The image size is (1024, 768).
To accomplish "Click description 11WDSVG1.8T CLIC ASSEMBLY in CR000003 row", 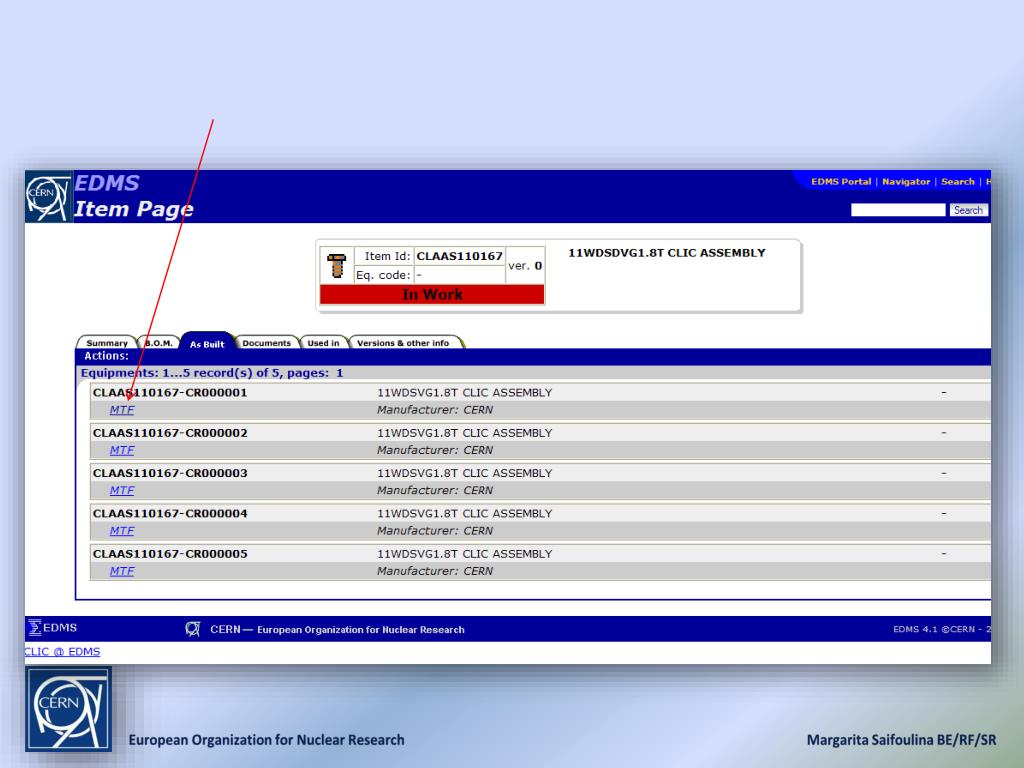I will pyautogui.click(x=464, y=473).
